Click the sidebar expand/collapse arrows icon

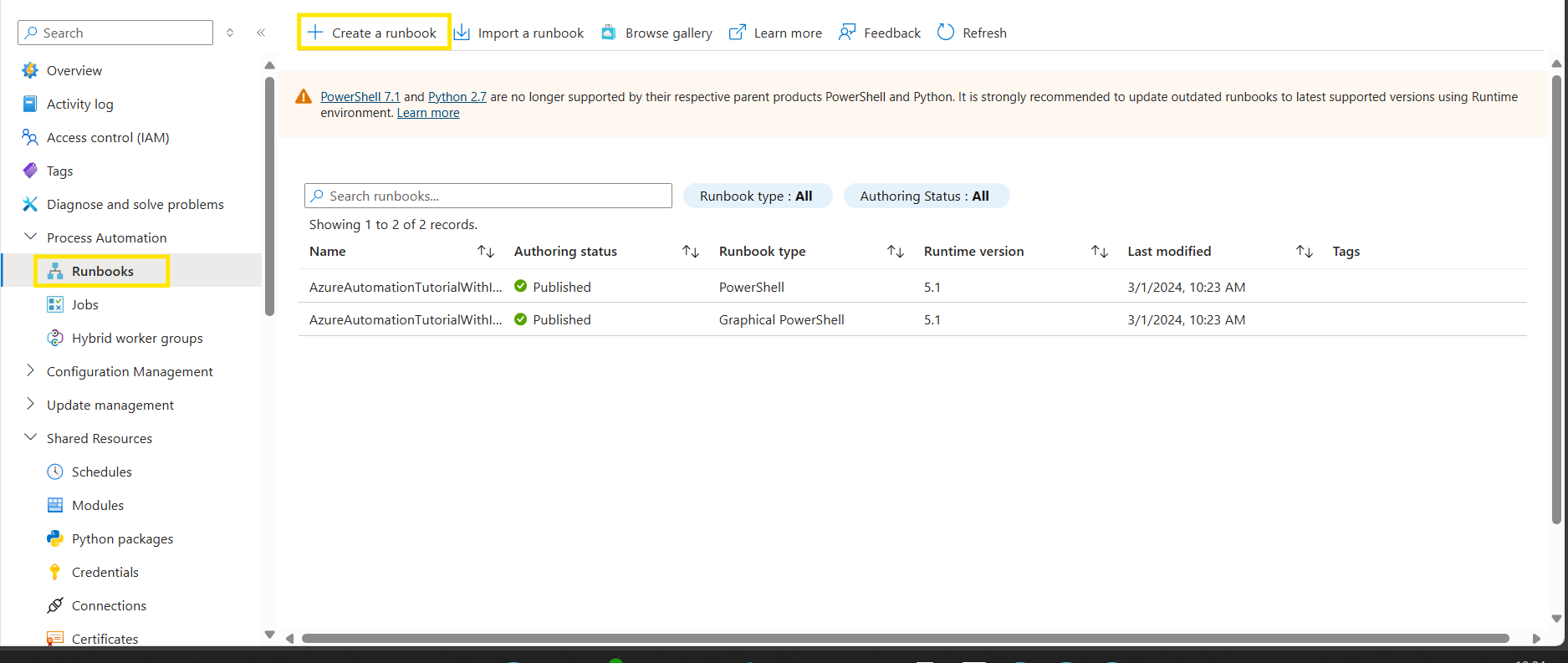point(230,33)
